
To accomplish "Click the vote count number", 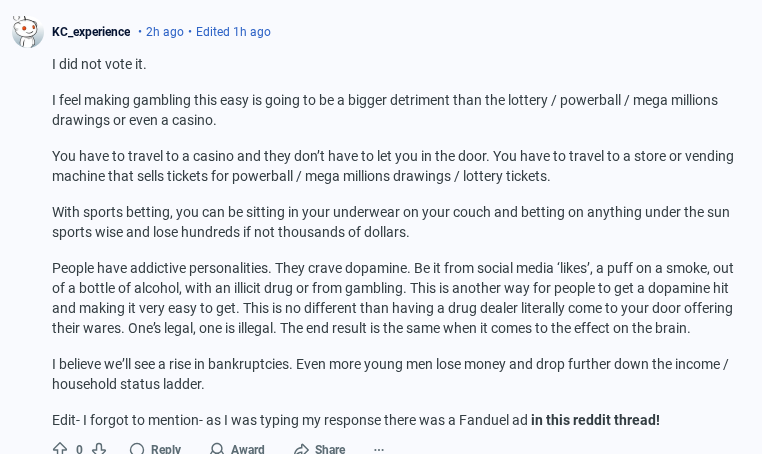I will (x=80, y=449).
